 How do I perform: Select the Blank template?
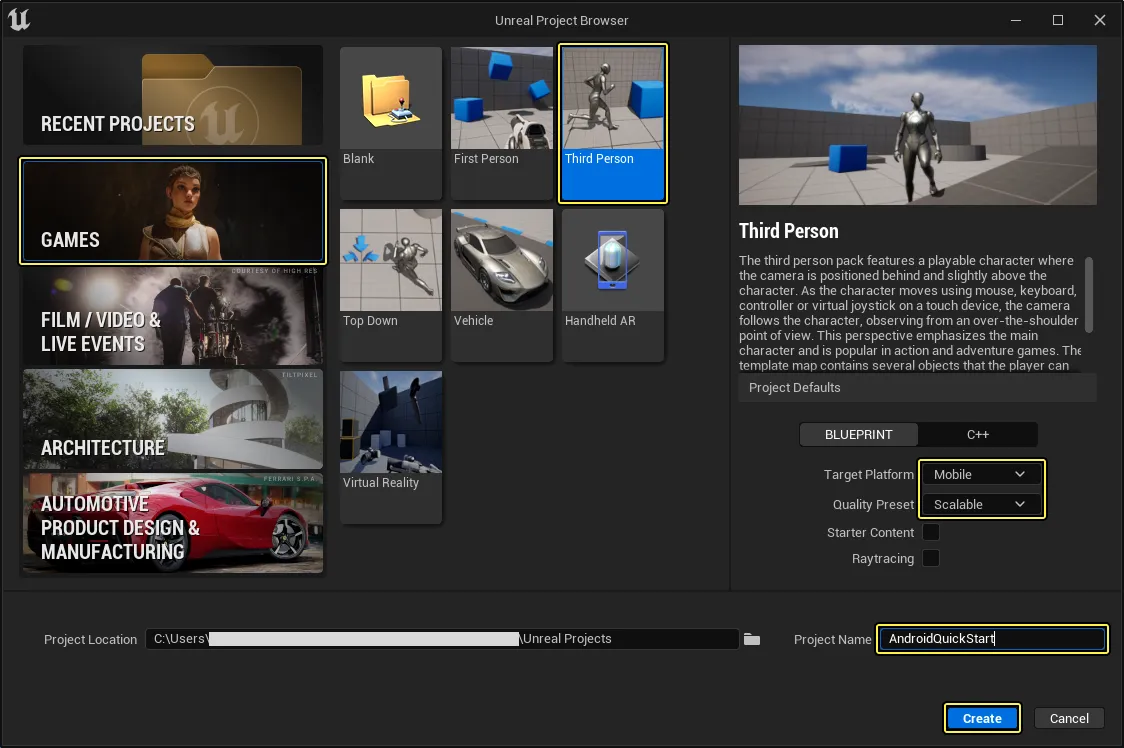point(391,123)
